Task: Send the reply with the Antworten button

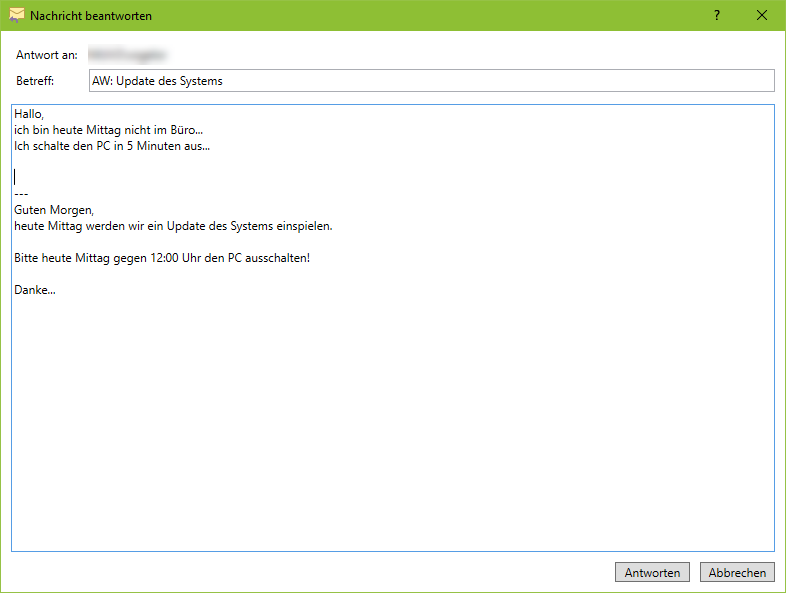Action: point(652,572)
